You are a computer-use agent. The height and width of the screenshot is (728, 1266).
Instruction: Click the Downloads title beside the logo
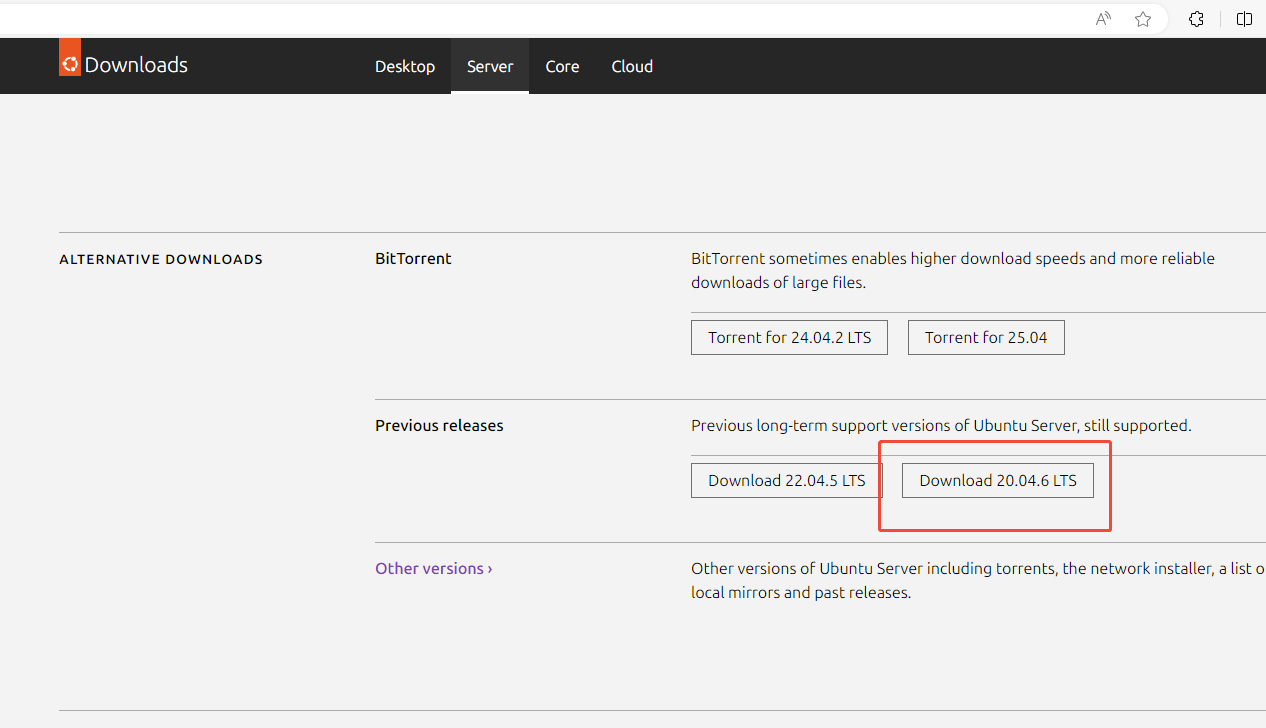click(x=136, y=65)
